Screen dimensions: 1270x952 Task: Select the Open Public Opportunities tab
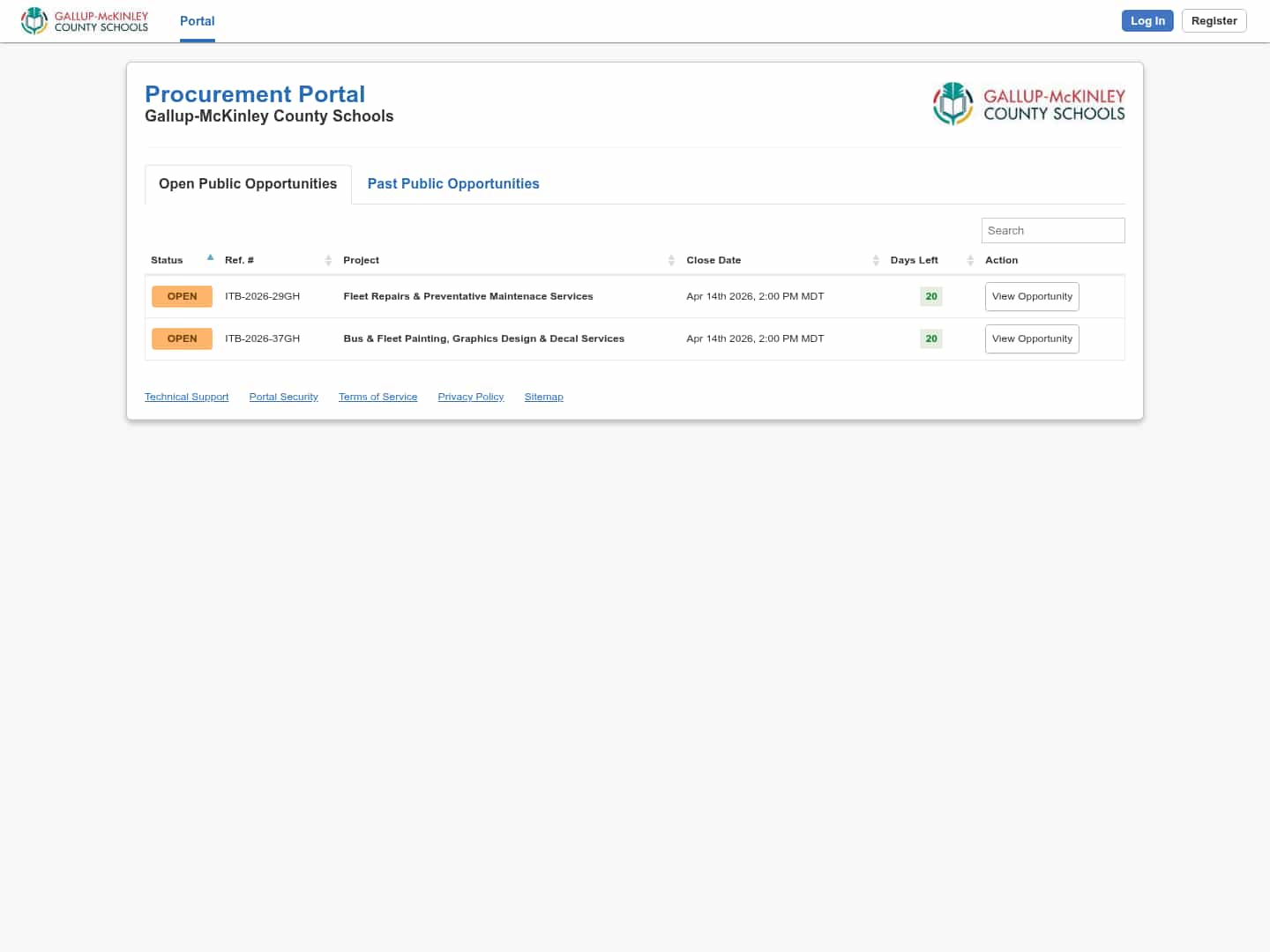point(248,183)
